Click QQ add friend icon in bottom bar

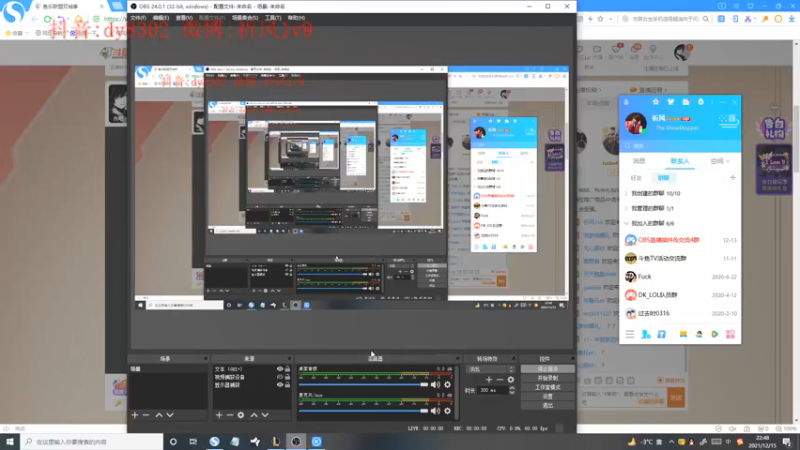tap(646, 334)
